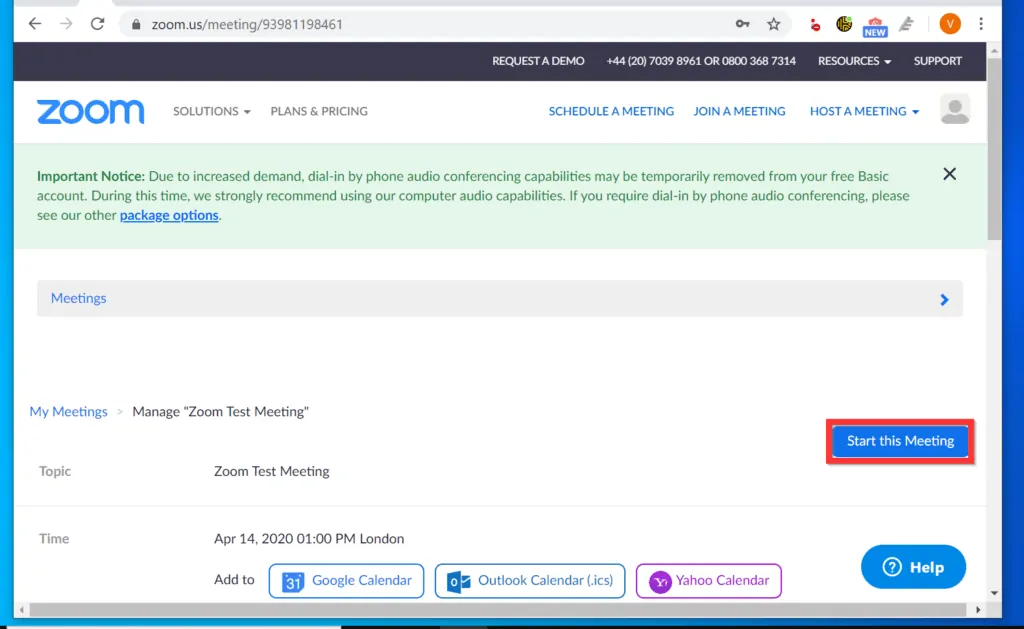
Task: Add meeting to Yahoo Calendar
Action: [x=709, y=581]
